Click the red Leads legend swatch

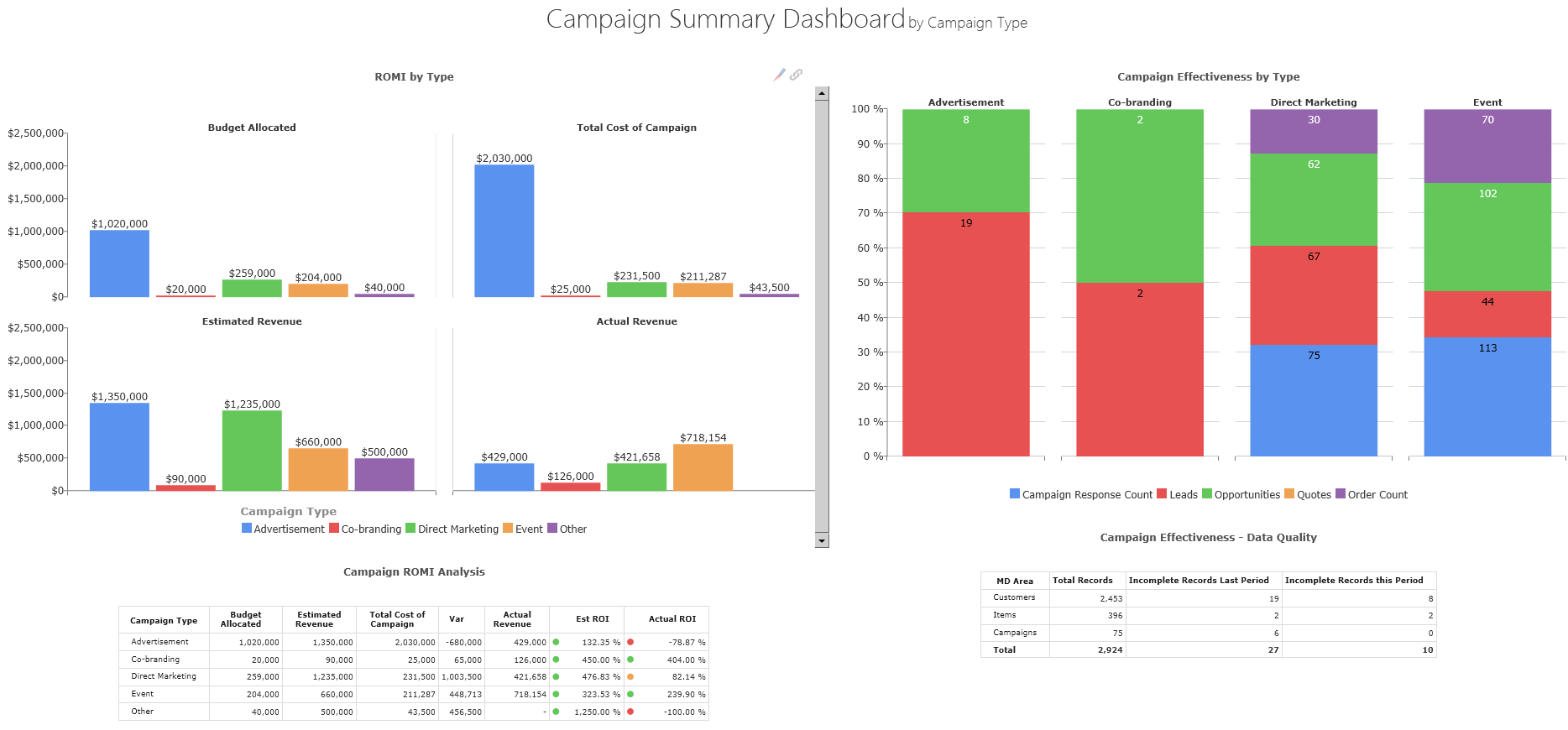(x=1162, y=493)
